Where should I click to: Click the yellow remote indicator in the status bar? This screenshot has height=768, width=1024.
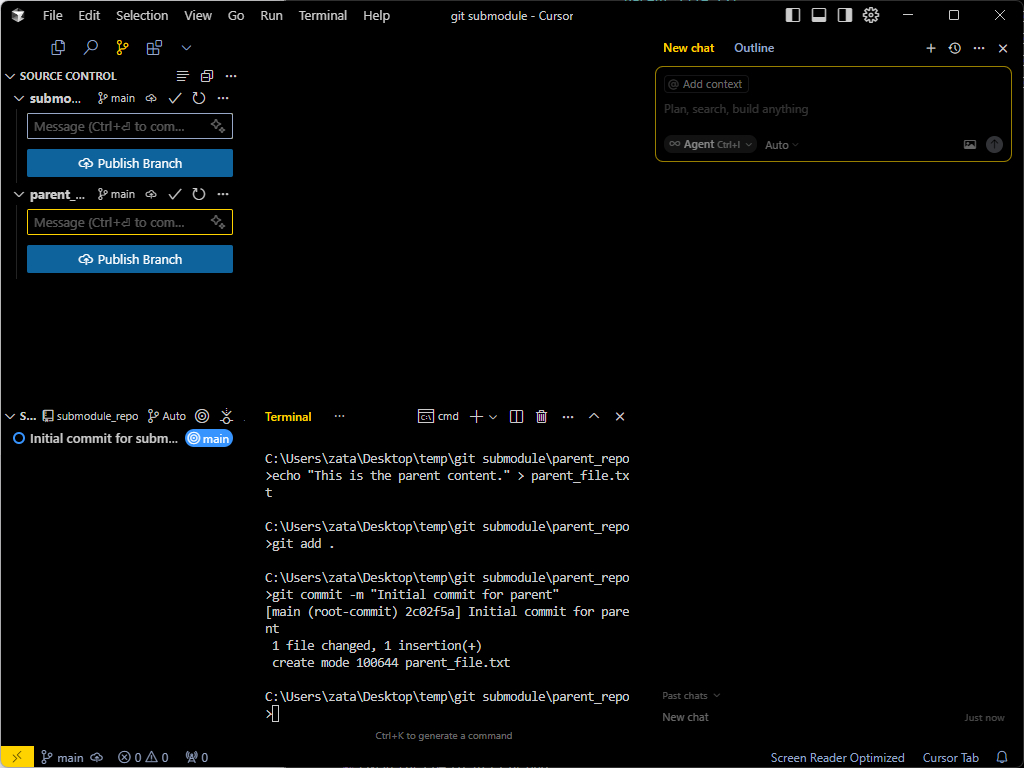(x=17, y=757)
